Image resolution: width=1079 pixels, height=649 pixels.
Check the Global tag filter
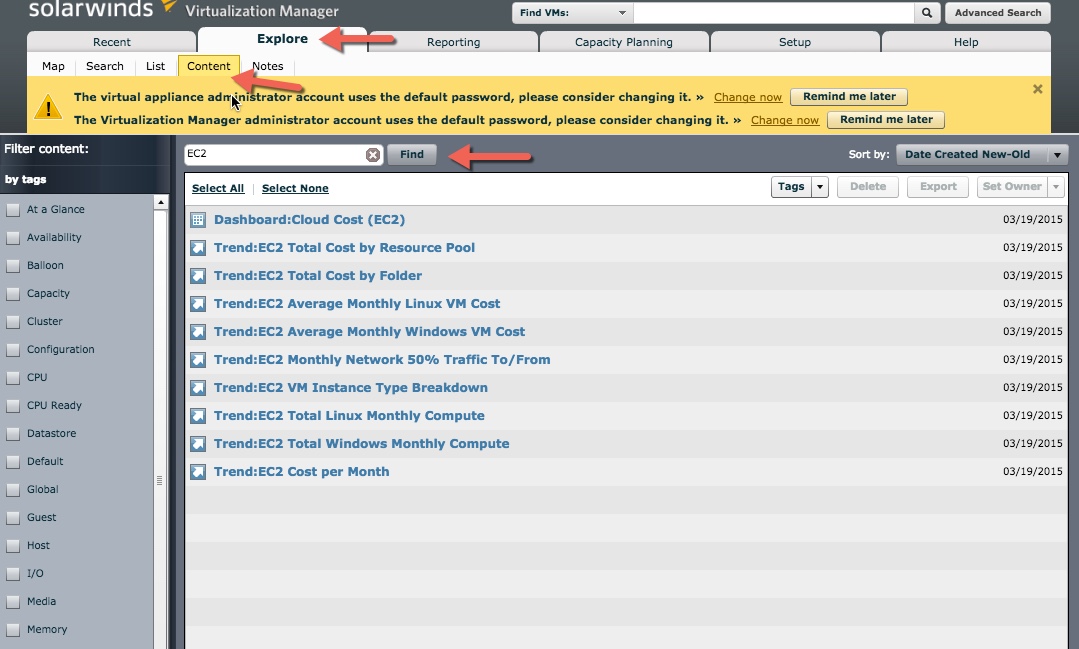(13, 490)
